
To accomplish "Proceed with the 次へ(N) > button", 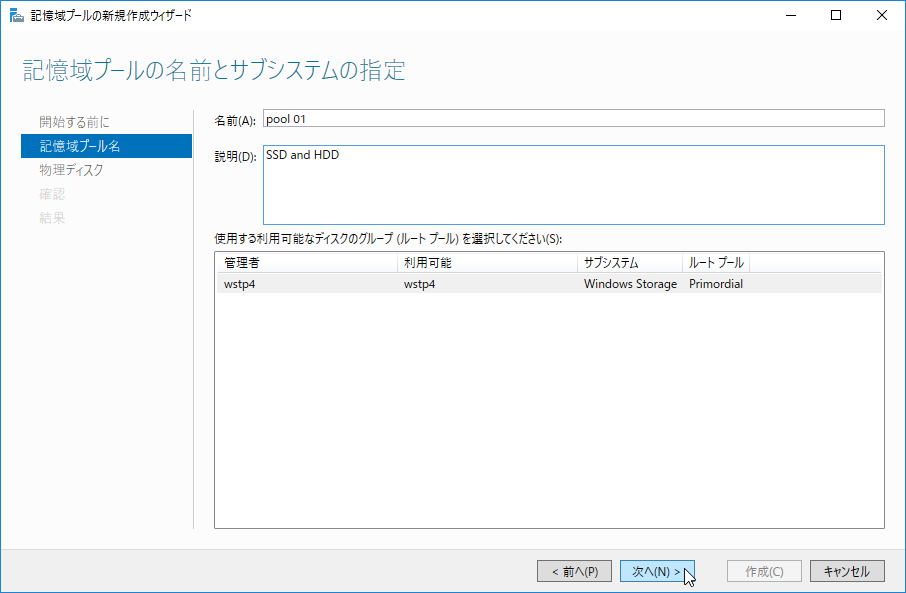I will click(x=657, y=571).
